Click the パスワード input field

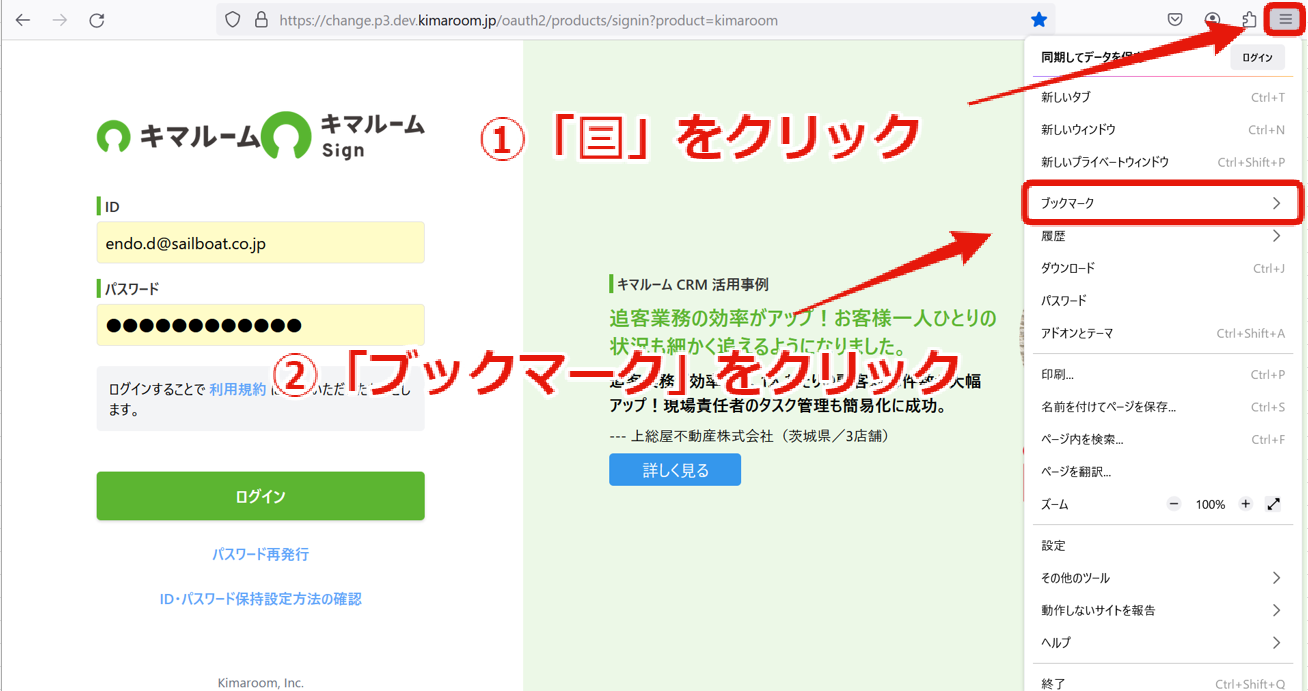[x=260, y=325]
